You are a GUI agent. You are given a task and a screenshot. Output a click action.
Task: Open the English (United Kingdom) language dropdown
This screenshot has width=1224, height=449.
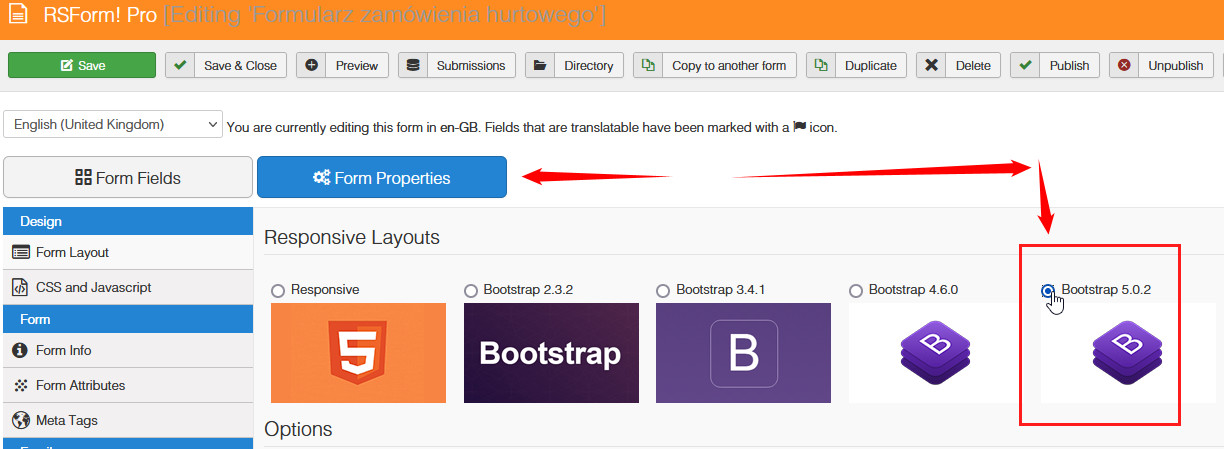pos(113,125)
